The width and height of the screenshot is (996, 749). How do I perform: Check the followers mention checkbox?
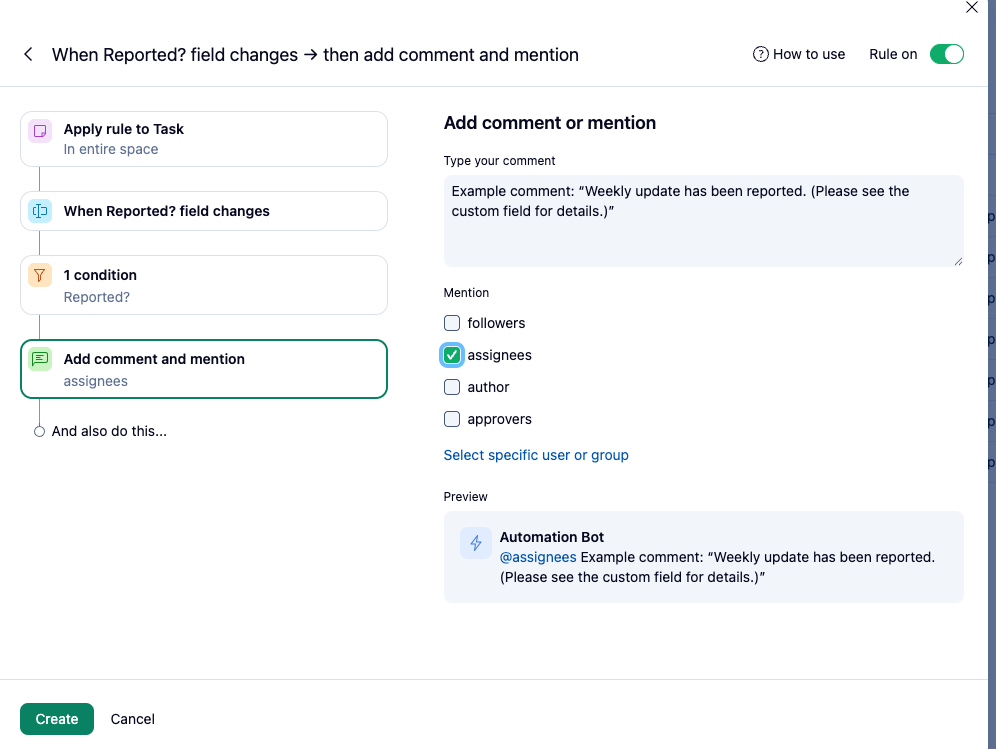(x=452, y=323)
